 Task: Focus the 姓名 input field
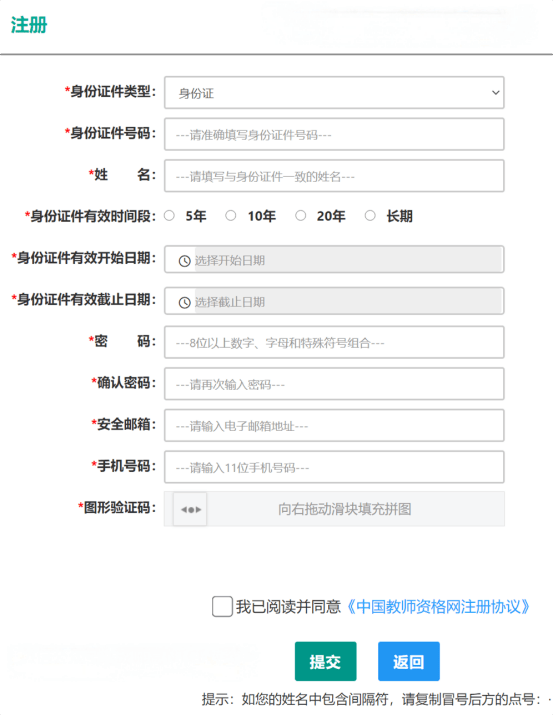(x=334, y=176)
